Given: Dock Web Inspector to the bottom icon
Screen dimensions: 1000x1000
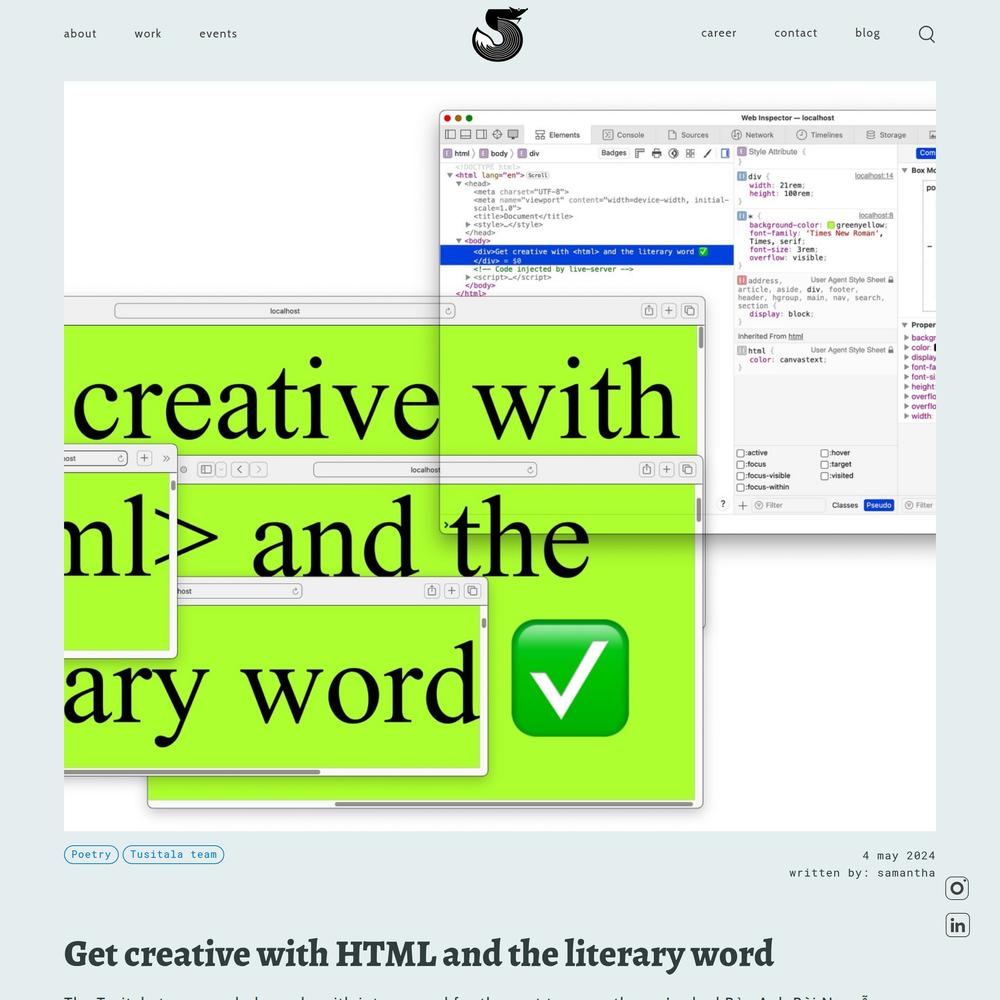Looking at the screenshot, I should (466, 135).
